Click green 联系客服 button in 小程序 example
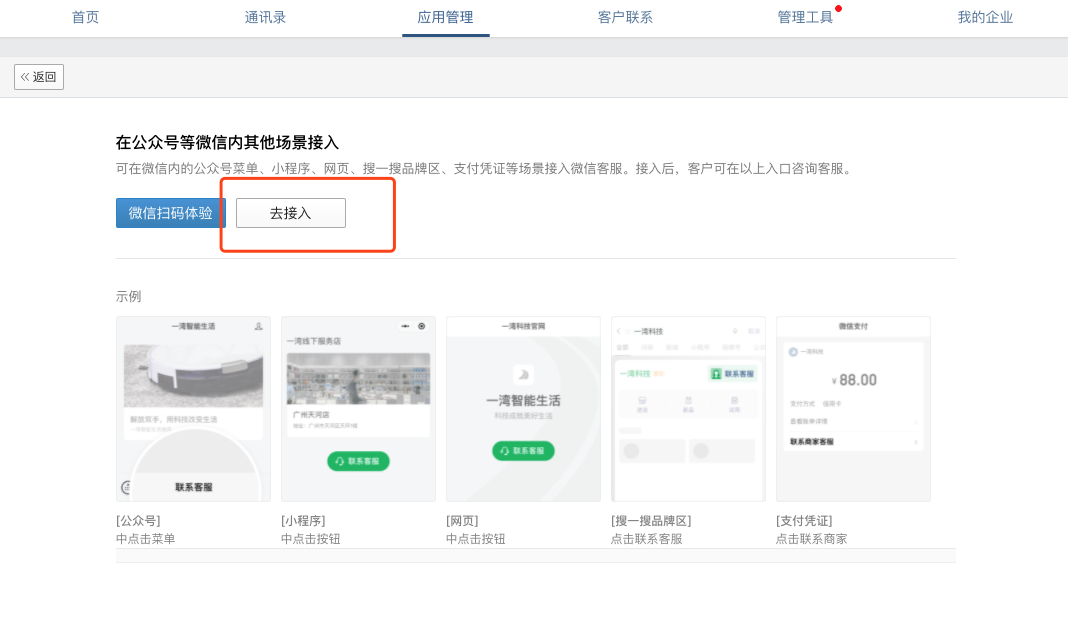The image size is (1068, 623). click(x=358, y=461)
